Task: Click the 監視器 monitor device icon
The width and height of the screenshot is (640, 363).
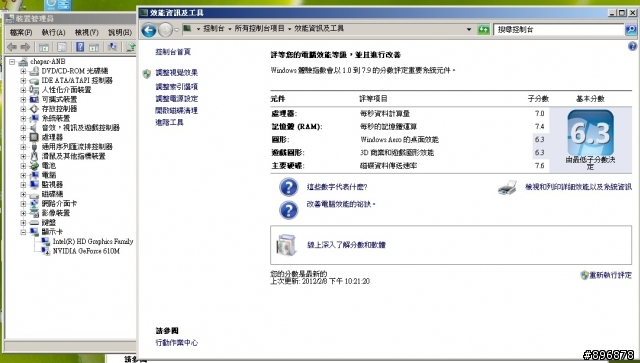Action: 34,185
